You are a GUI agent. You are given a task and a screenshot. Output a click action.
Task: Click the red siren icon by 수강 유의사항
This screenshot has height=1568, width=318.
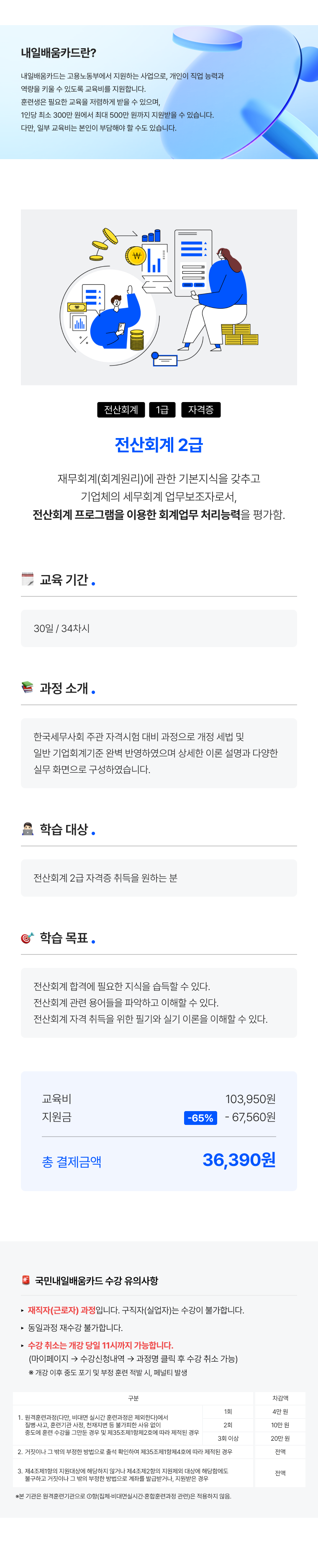pyautogui.click(x=26, y=1280)
